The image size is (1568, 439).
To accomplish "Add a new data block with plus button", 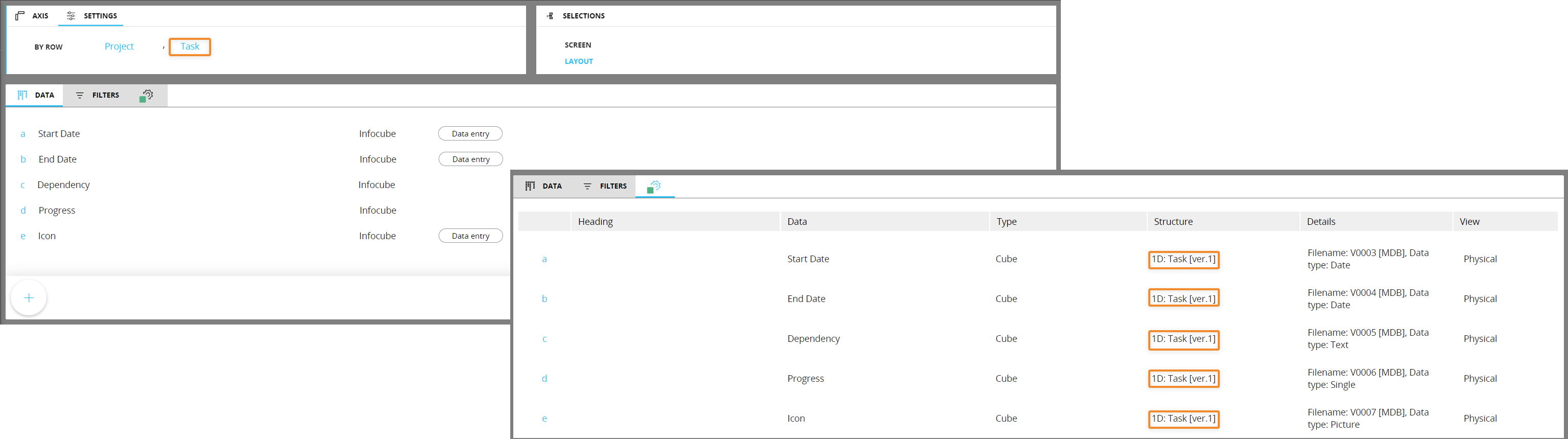I will click(29, 298).
